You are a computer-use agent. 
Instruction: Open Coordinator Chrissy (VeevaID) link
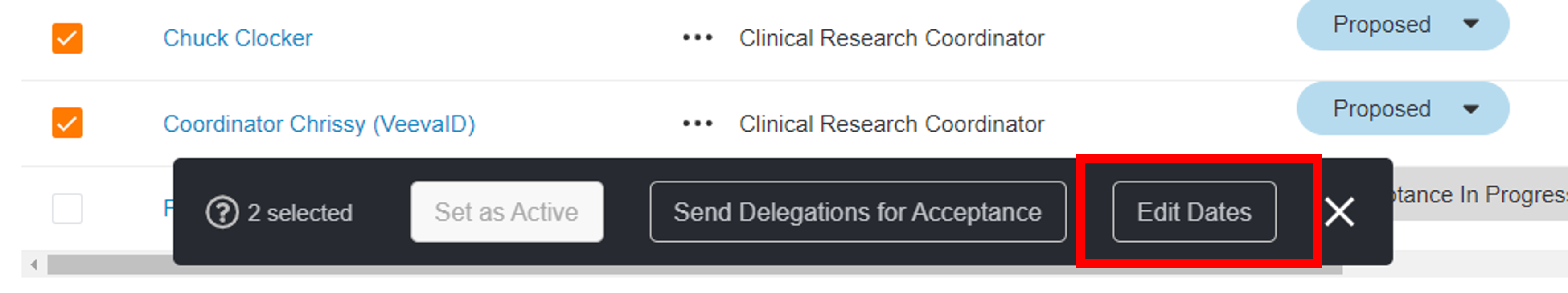click(318, 124)
